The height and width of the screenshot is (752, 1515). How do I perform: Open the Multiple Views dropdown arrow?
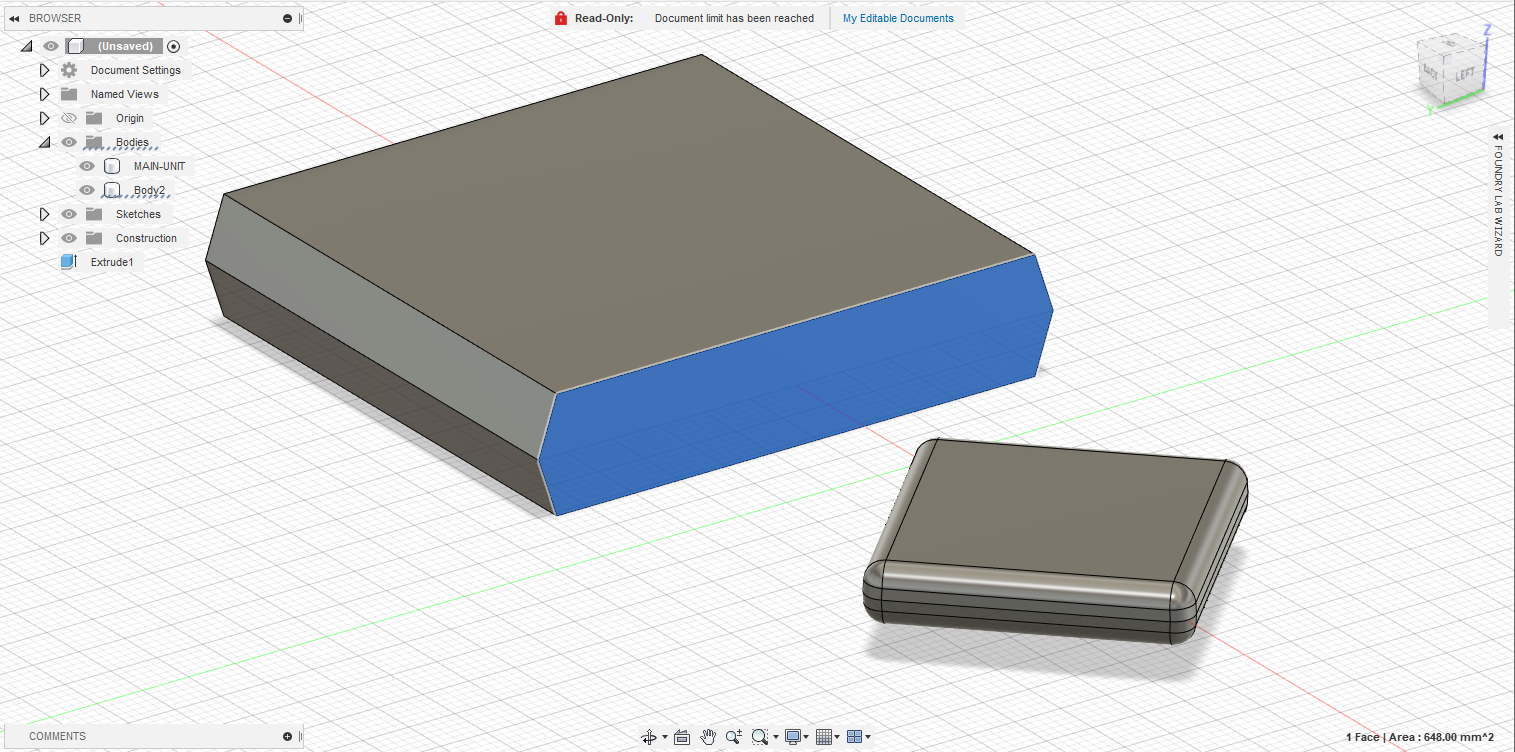tap(869, 737)
